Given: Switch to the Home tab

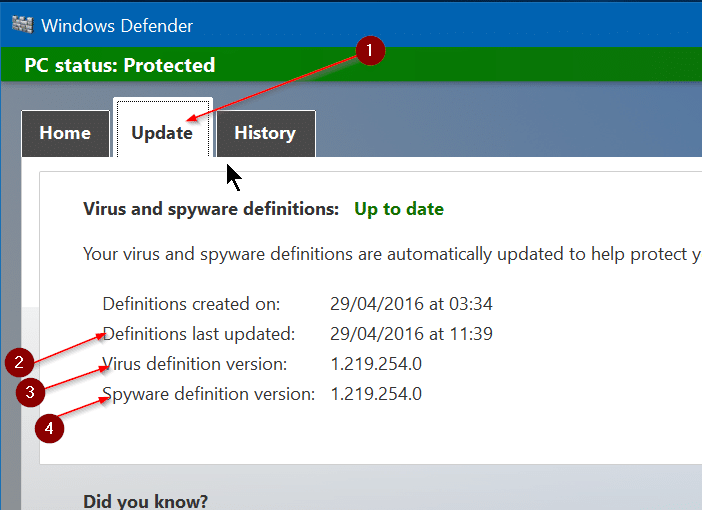Looking at the screenshot, I should [65, 133].
